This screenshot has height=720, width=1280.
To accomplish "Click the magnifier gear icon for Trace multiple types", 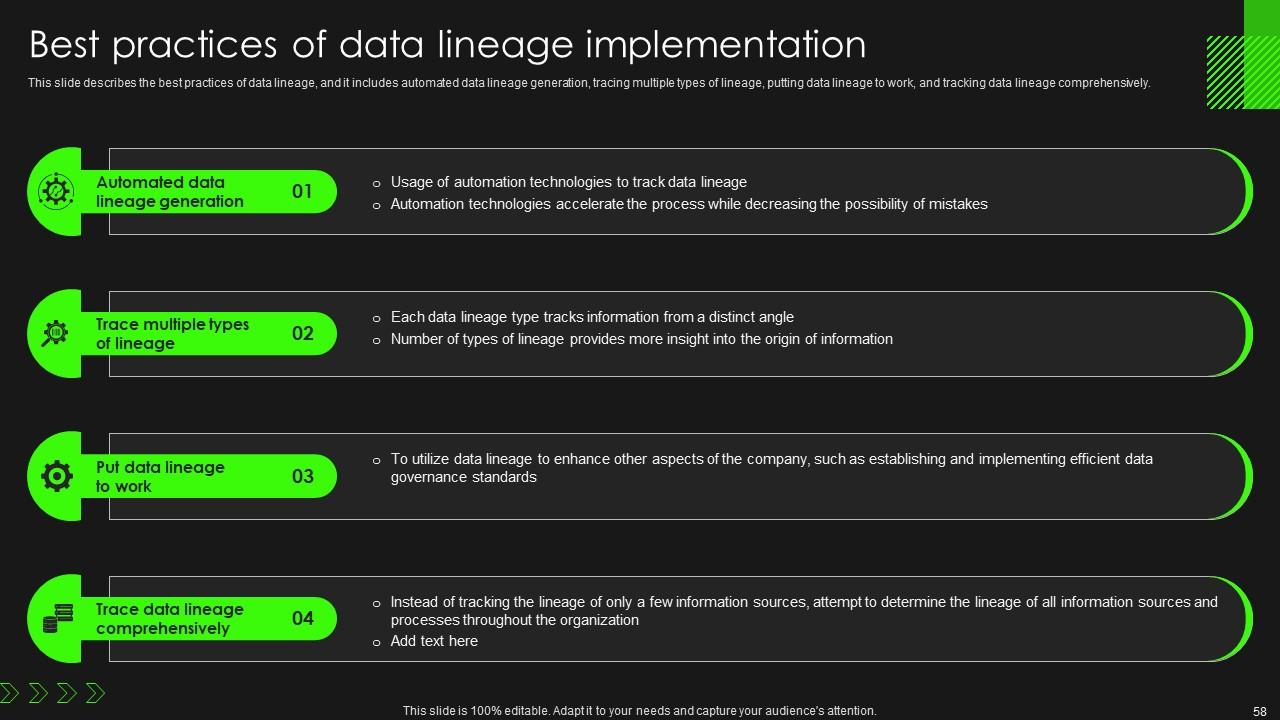I will point(55,333).
